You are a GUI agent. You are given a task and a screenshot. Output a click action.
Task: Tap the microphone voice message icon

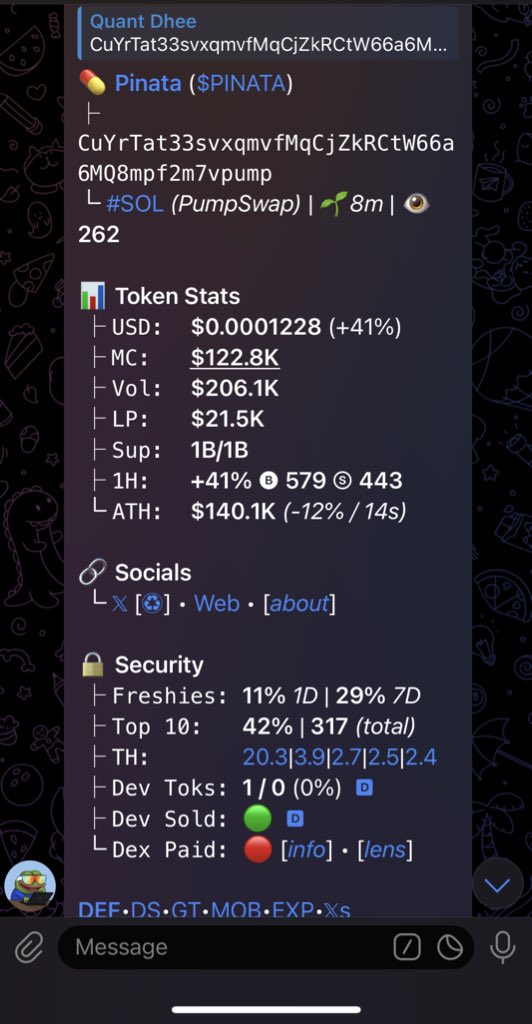pyautogui.click(x=503, y=947)
